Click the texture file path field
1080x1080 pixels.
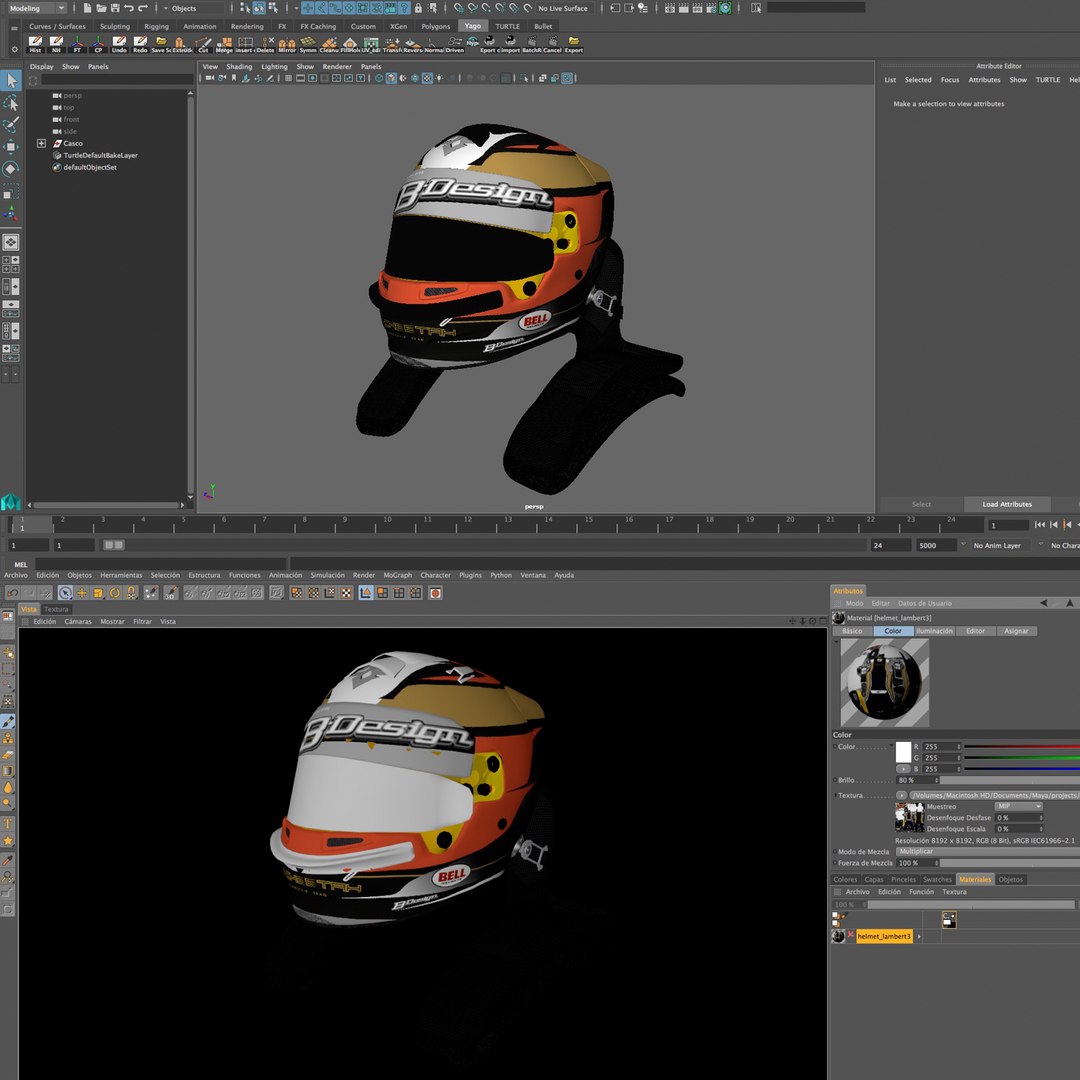click(x=995, y=796)
